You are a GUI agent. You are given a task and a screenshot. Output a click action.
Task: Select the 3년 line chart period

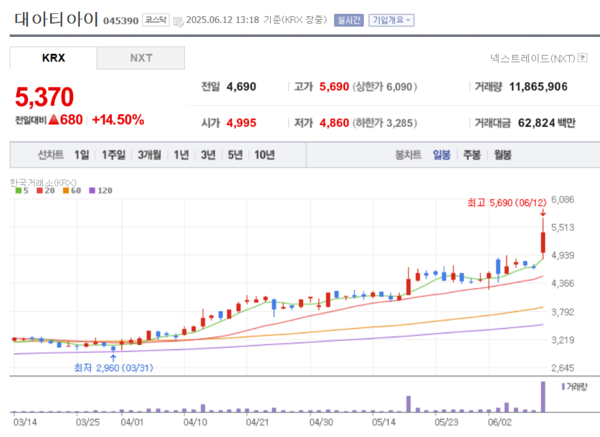pyautogui.click(x=208, y=155)
